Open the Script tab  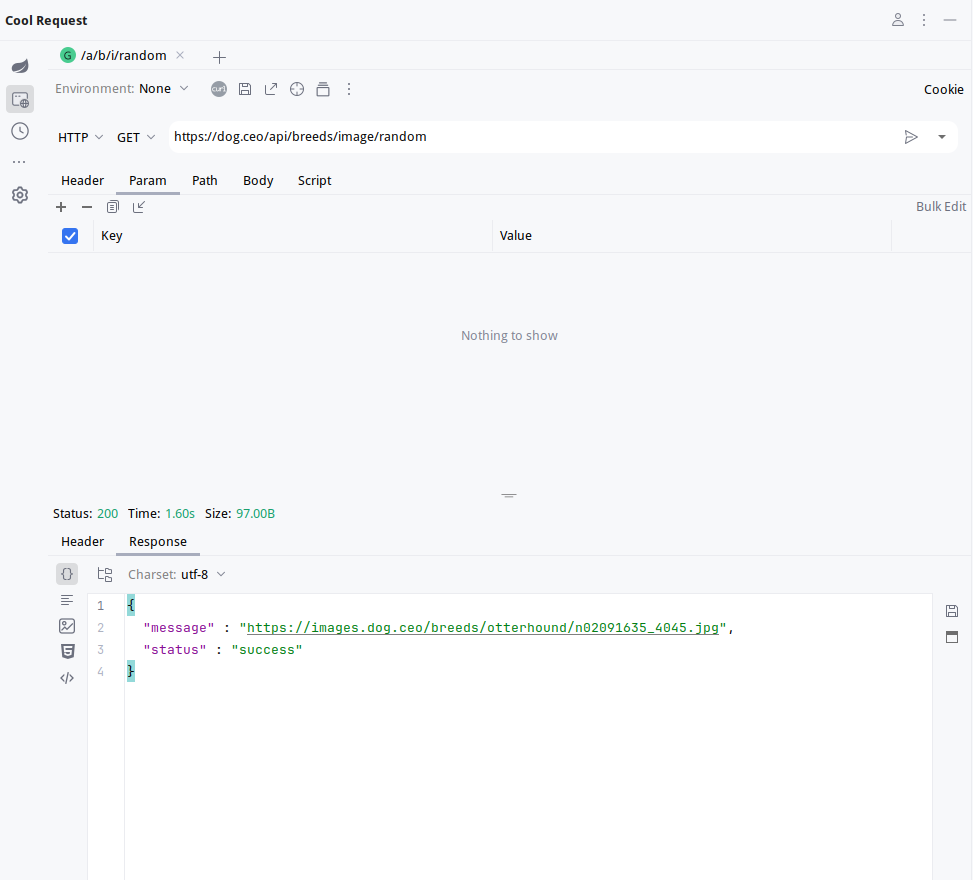point(314,181)
